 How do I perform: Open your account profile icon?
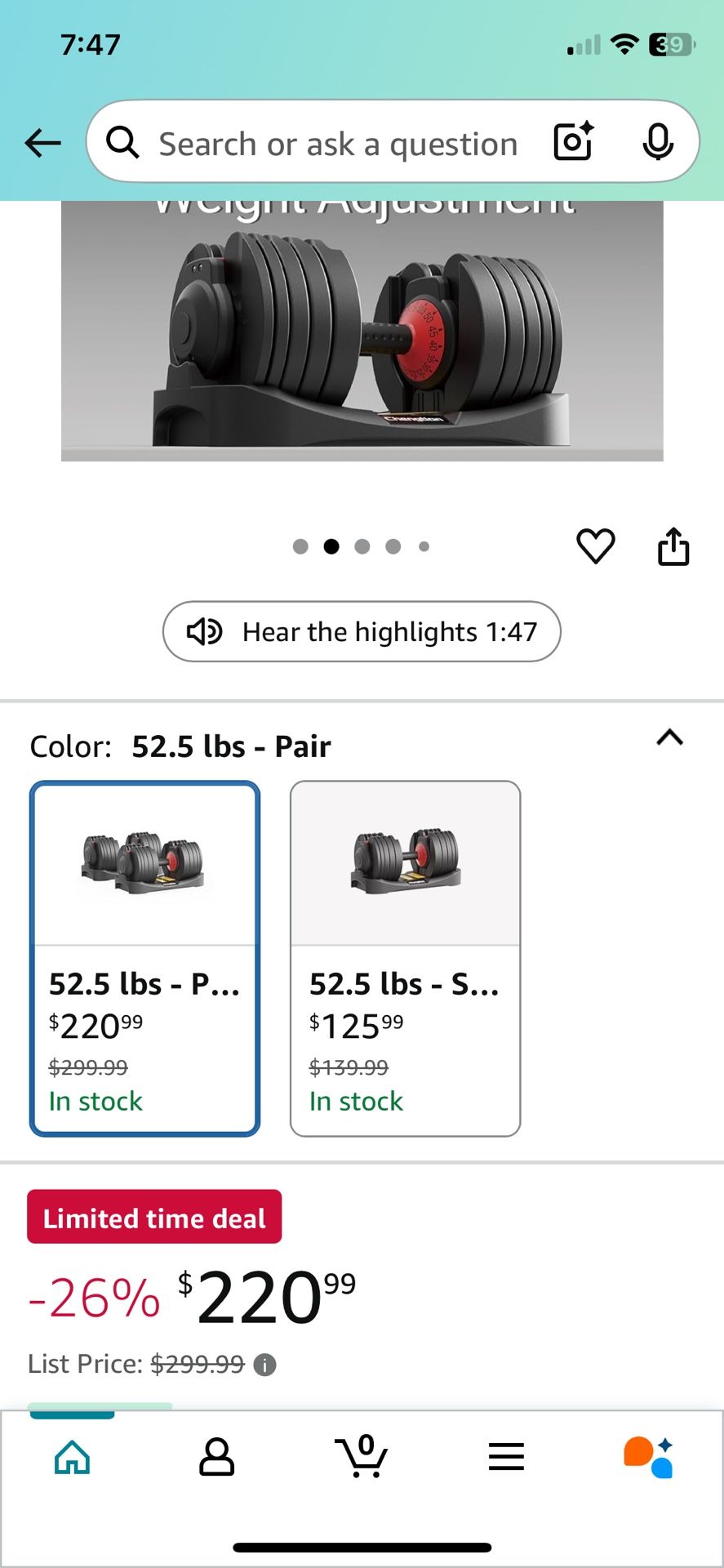(x=216, y=1456)
